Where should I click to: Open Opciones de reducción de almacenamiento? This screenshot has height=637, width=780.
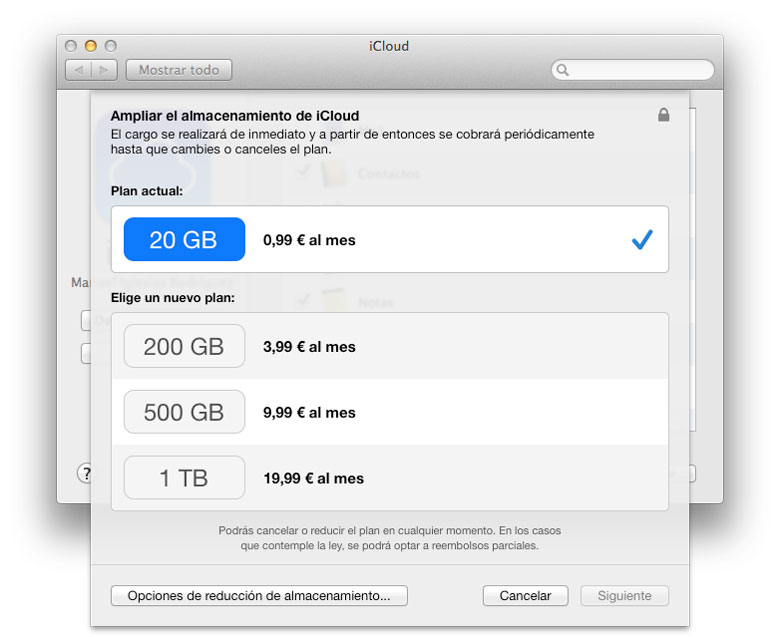259,595
